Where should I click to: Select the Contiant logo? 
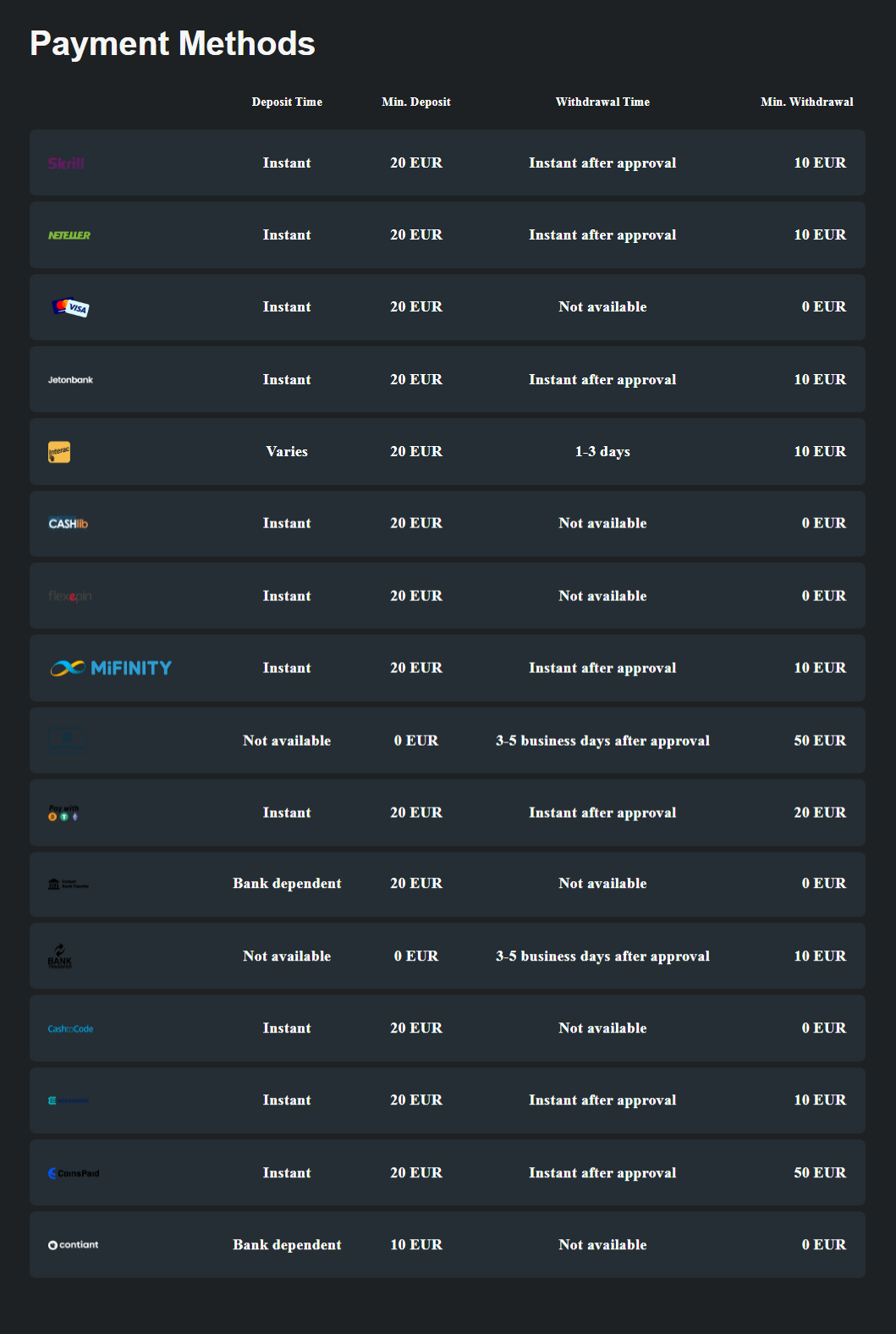tap(73, 1245)
